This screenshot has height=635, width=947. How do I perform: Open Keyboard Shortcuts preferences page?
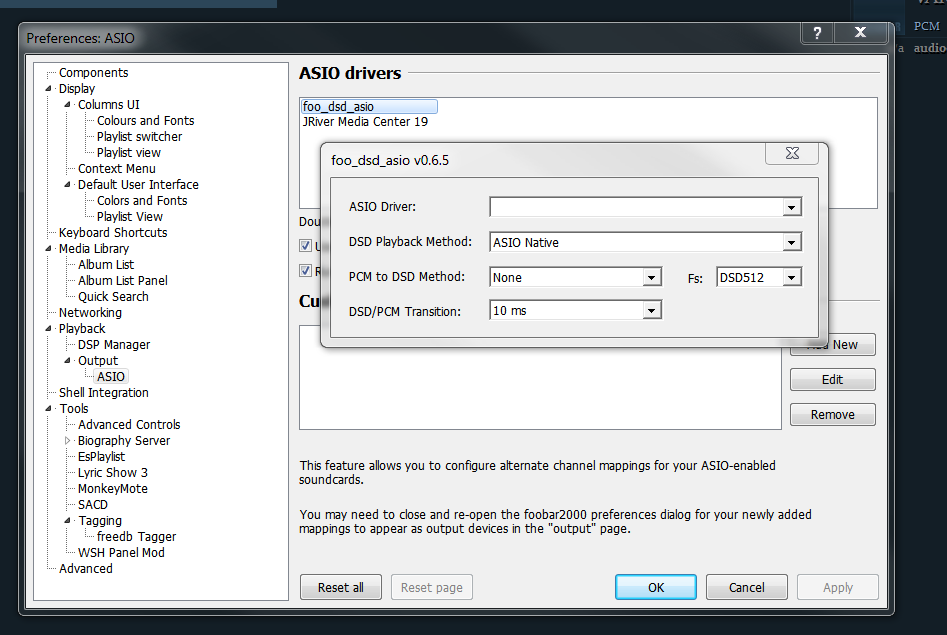click(113, 233)
